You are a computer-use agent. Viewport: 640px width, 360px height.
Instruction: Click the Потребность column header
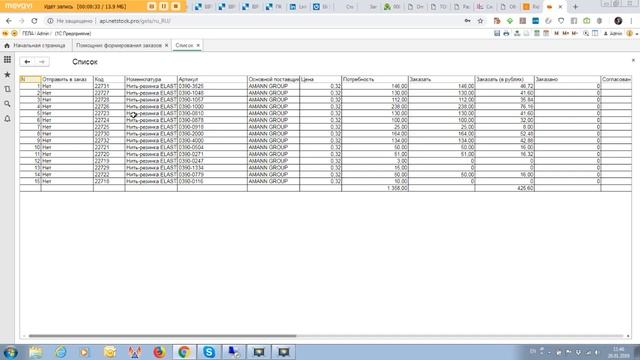(375, 79)
